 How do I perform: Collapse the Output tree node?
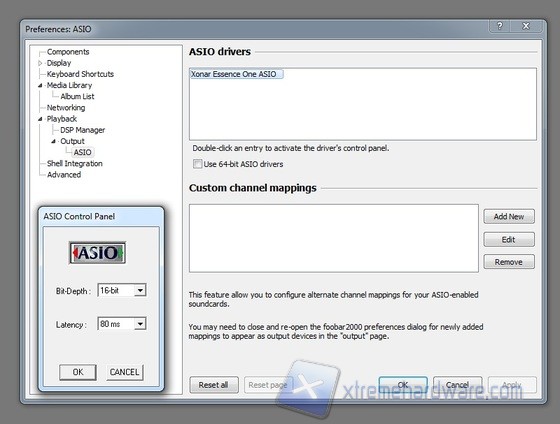(53, 141)
